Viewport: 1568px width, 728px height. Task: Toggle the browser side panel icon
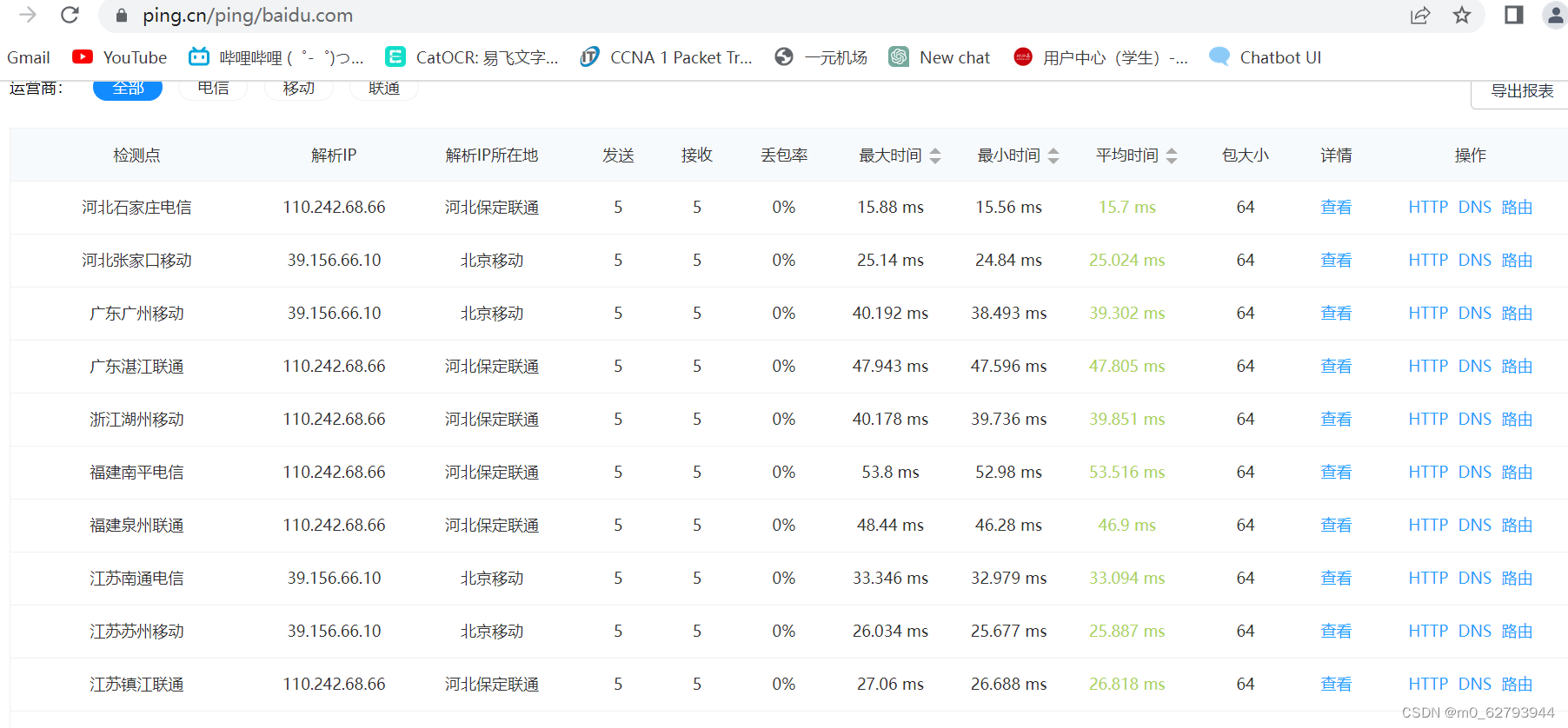coord(1514,15)
